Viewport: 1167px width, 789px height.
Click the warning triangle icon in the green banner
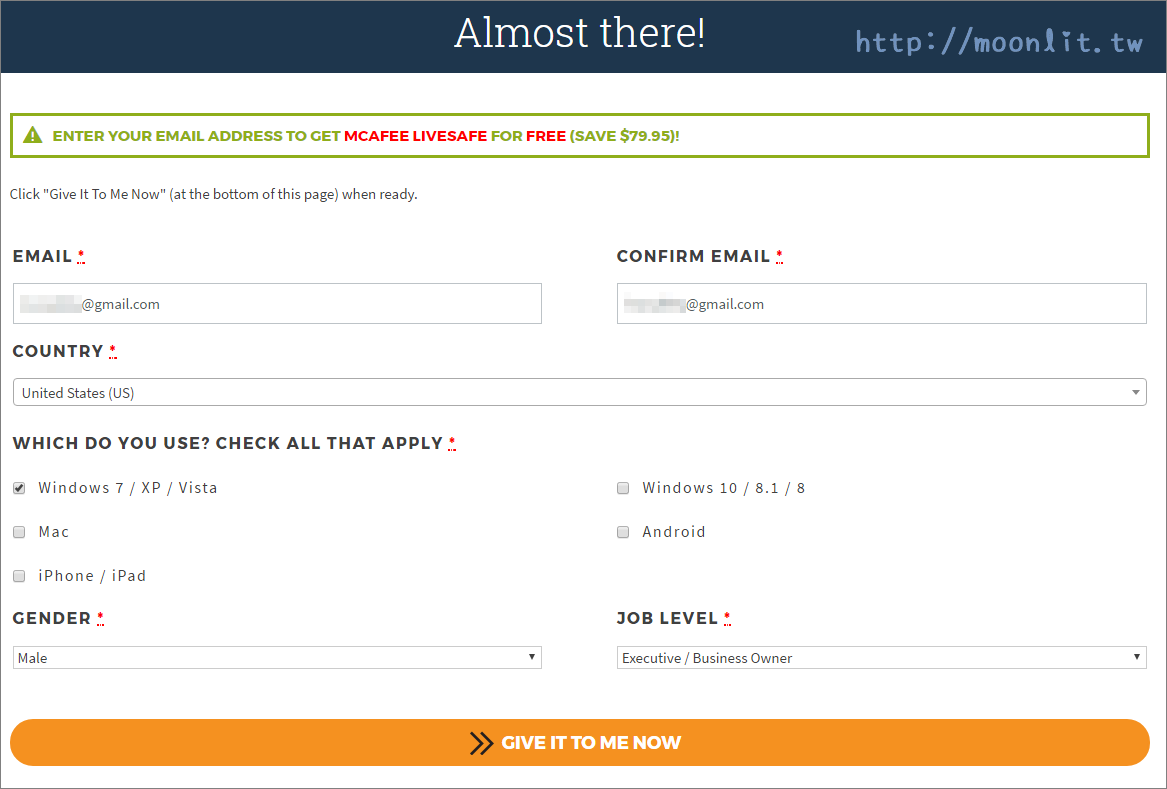pyautogui.click(x=33, y=135)
